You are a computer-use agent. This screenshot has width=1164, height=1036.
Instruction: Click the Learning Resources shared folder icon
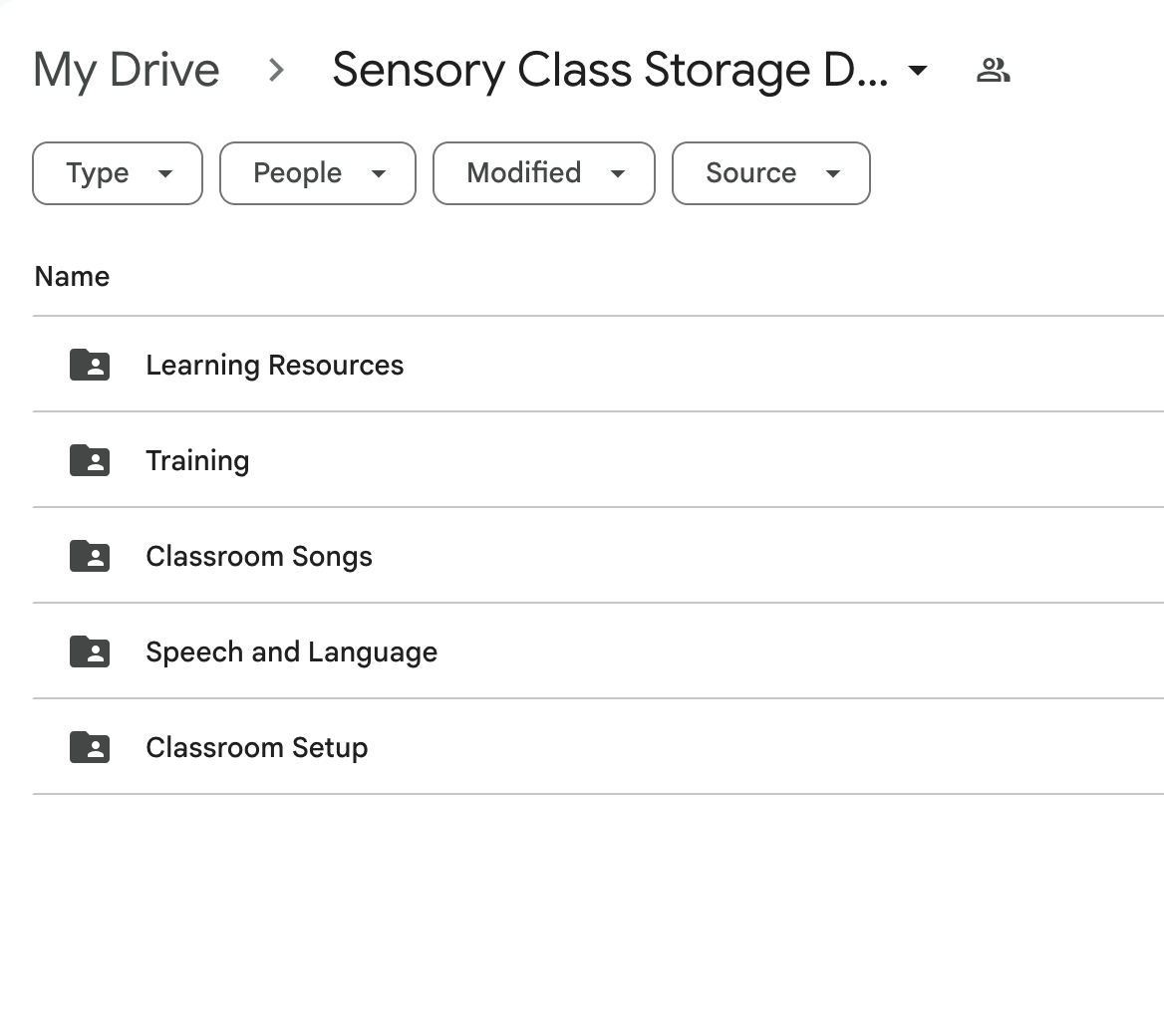(x=90, y=365)
